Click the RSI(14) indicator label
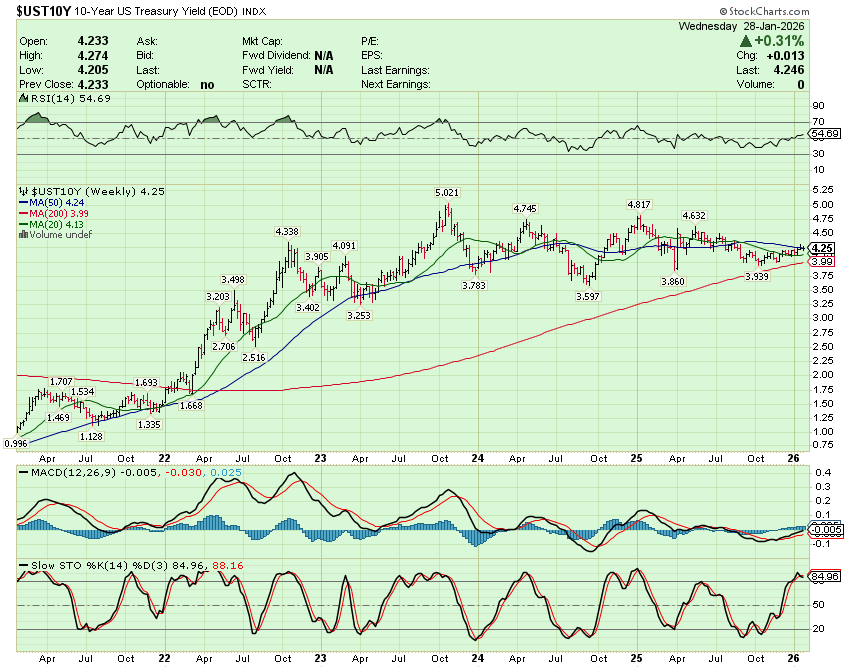 54,99
